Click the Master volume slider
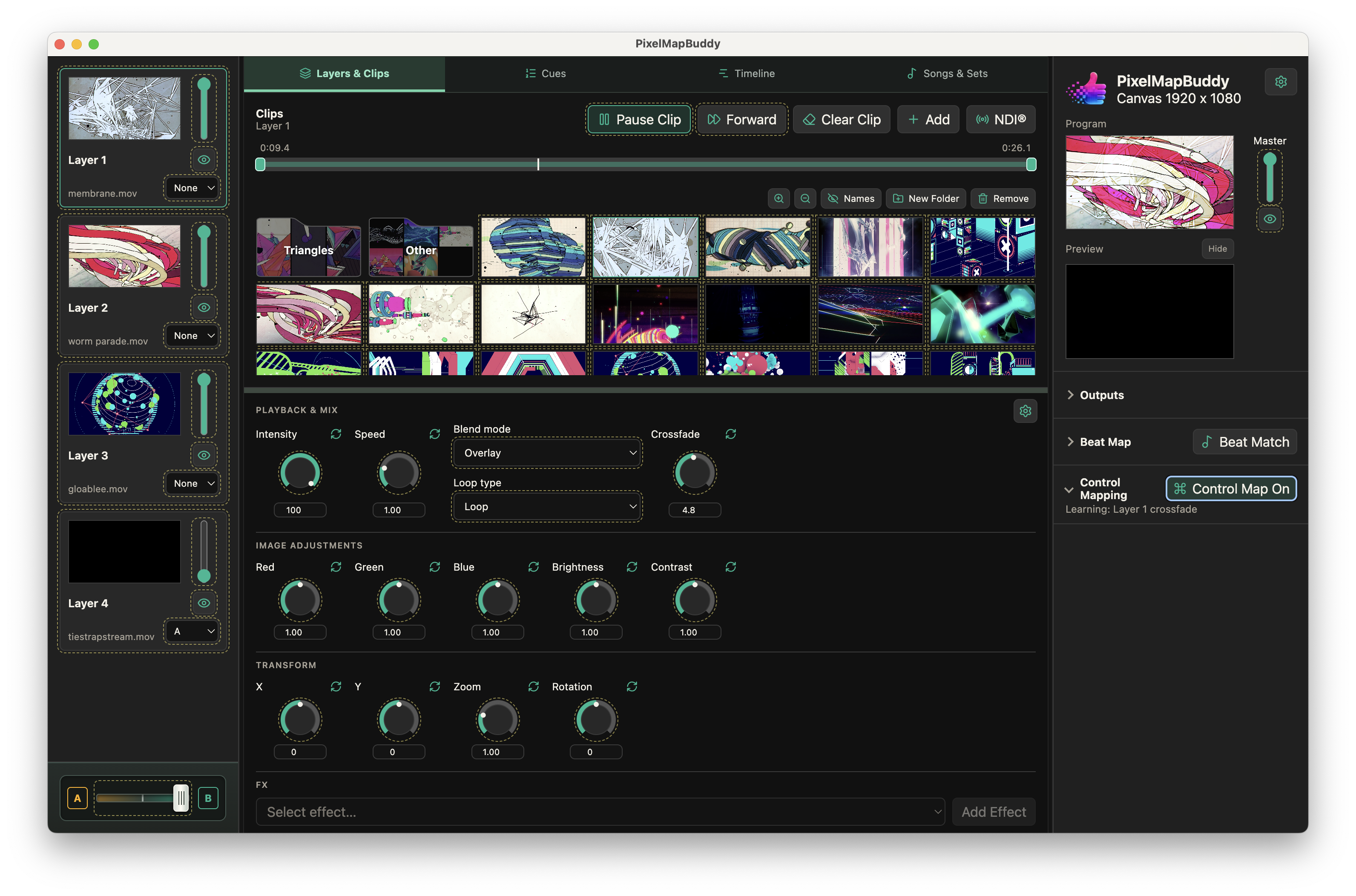 [1270, 177]
